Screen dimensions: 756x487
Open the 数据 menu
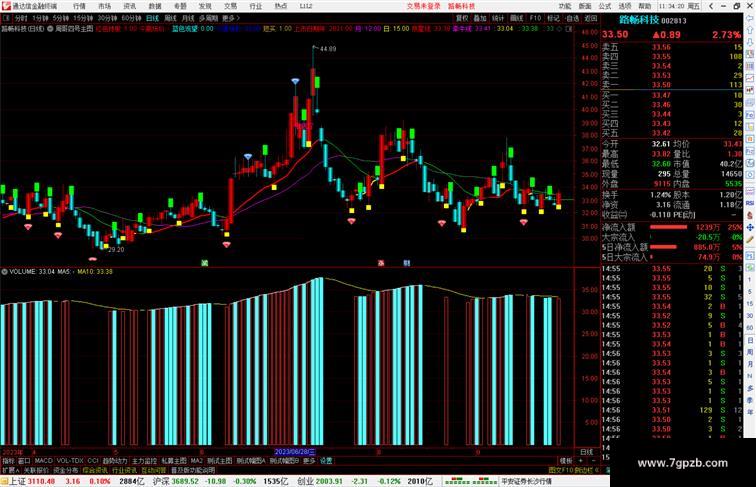155,6
